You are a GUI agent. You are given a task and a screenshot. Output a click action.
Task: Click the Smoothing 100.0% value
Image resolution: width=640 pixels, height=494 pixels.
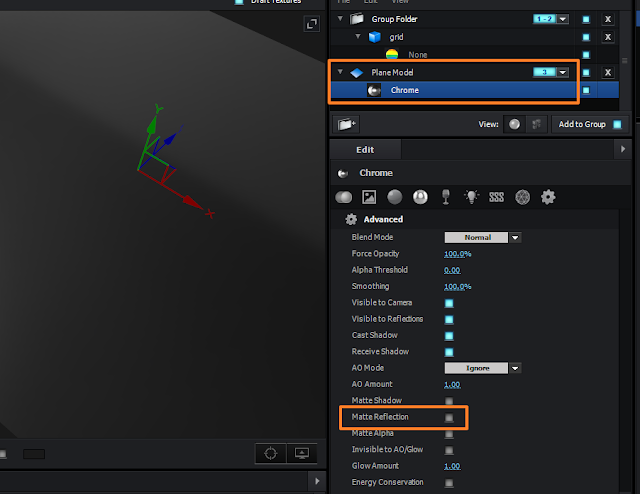pyautogui.click(x=458, y=287)
